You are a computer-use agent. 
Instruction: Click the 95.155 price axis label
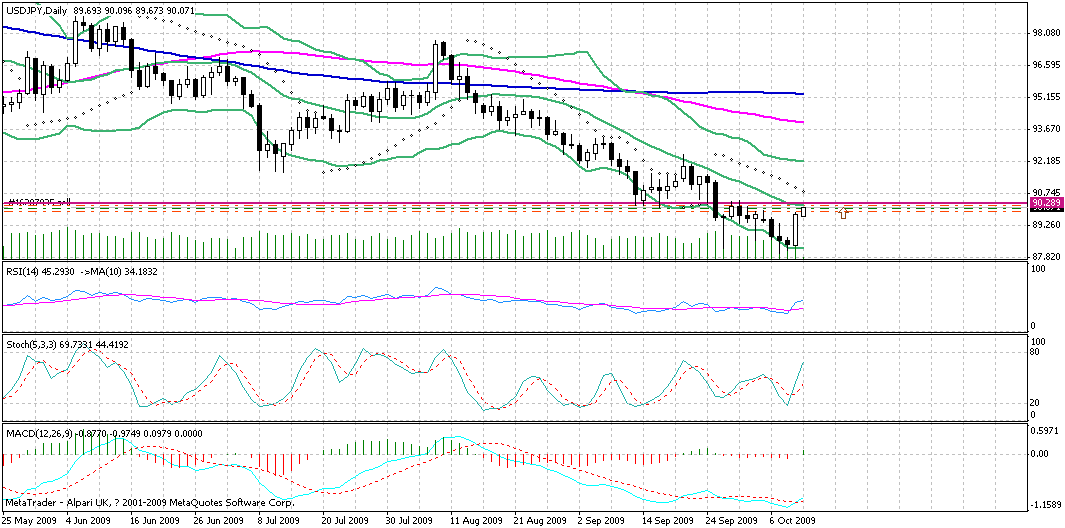click(x=1045, y=97)
